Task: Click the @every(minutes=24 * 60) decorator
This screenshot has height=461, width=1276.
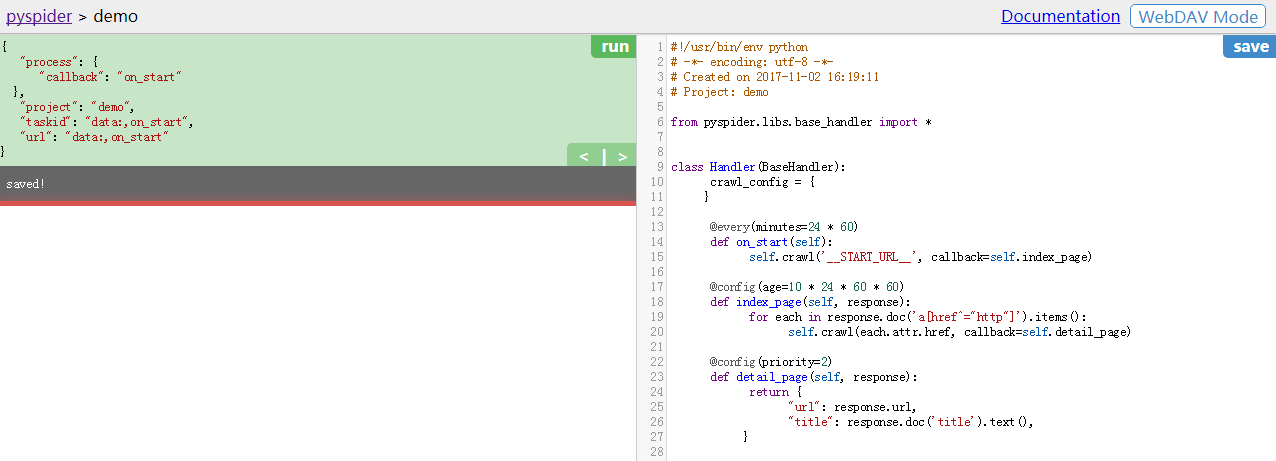Action: click(x=784, y=227)
